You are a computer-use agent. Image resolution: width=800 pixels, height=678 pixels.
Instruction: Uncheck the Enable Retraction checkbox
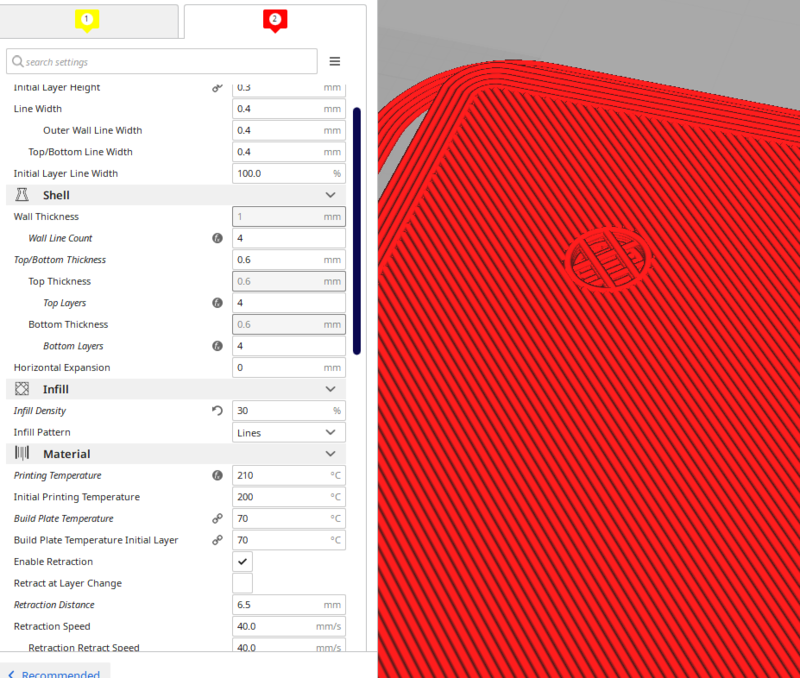click(242, 561)
